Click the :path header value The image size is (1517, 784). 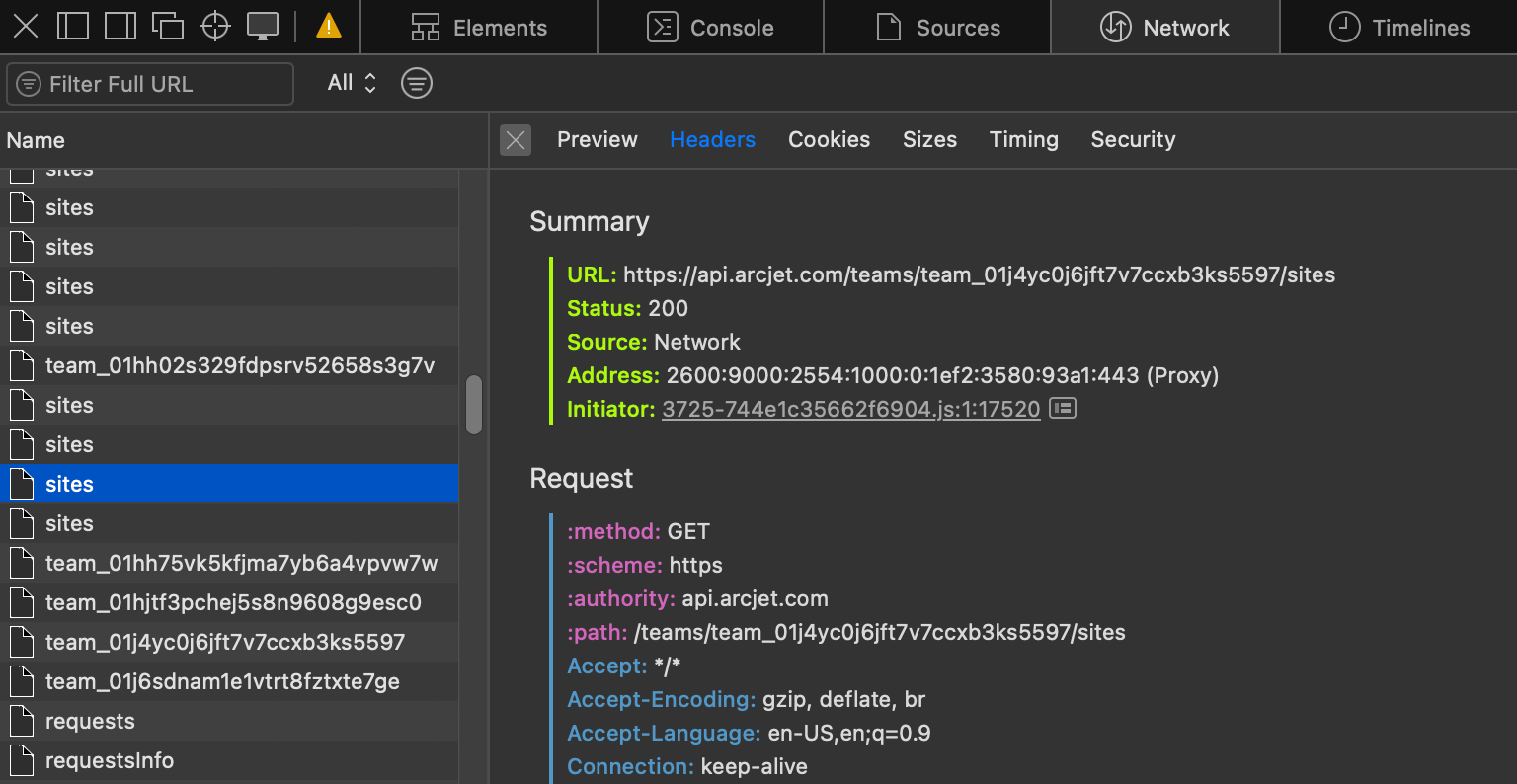[879, 632]
